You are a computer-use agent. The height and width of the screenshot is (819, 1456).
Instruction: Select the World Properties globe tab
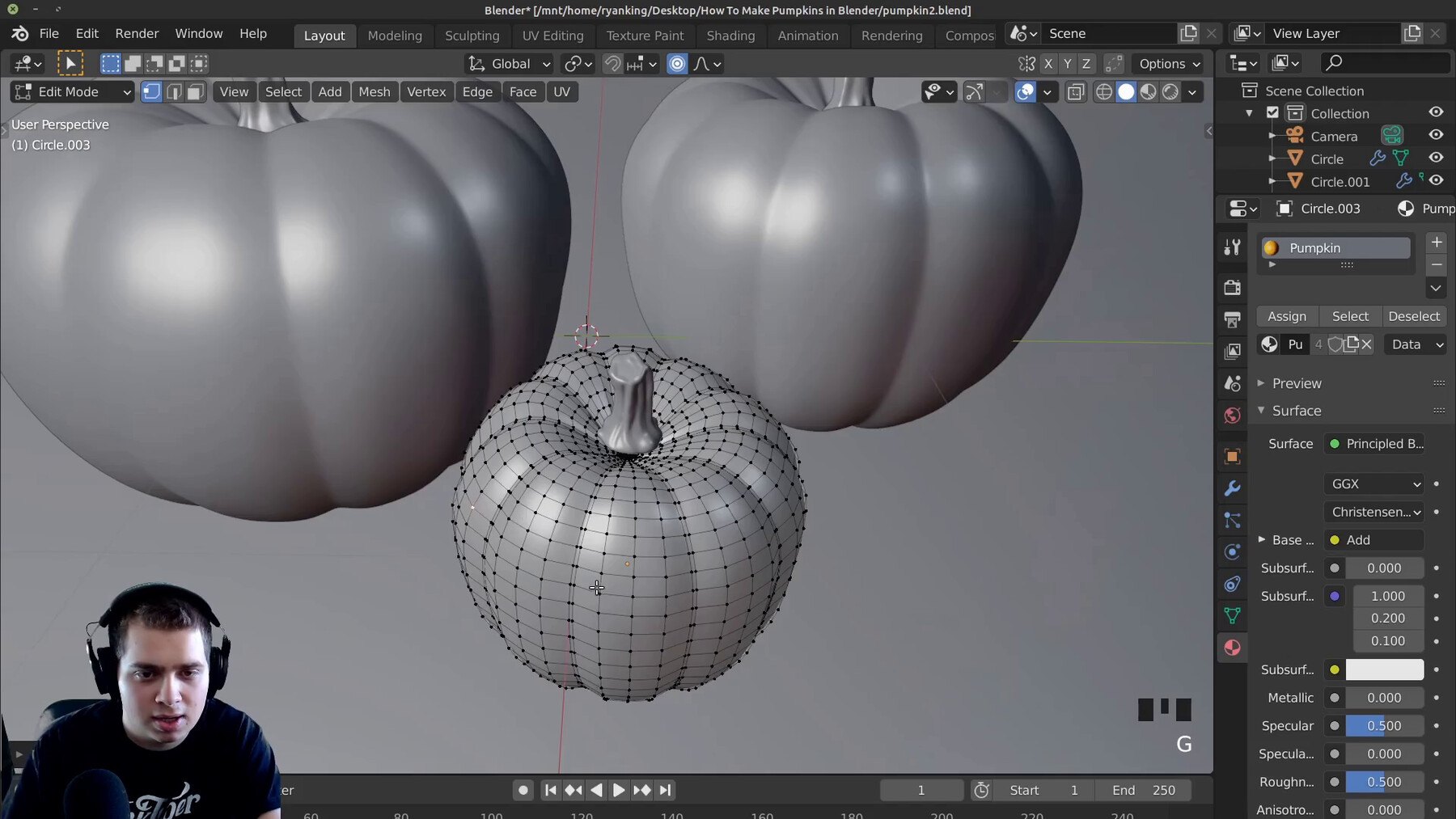point(1232,416)
